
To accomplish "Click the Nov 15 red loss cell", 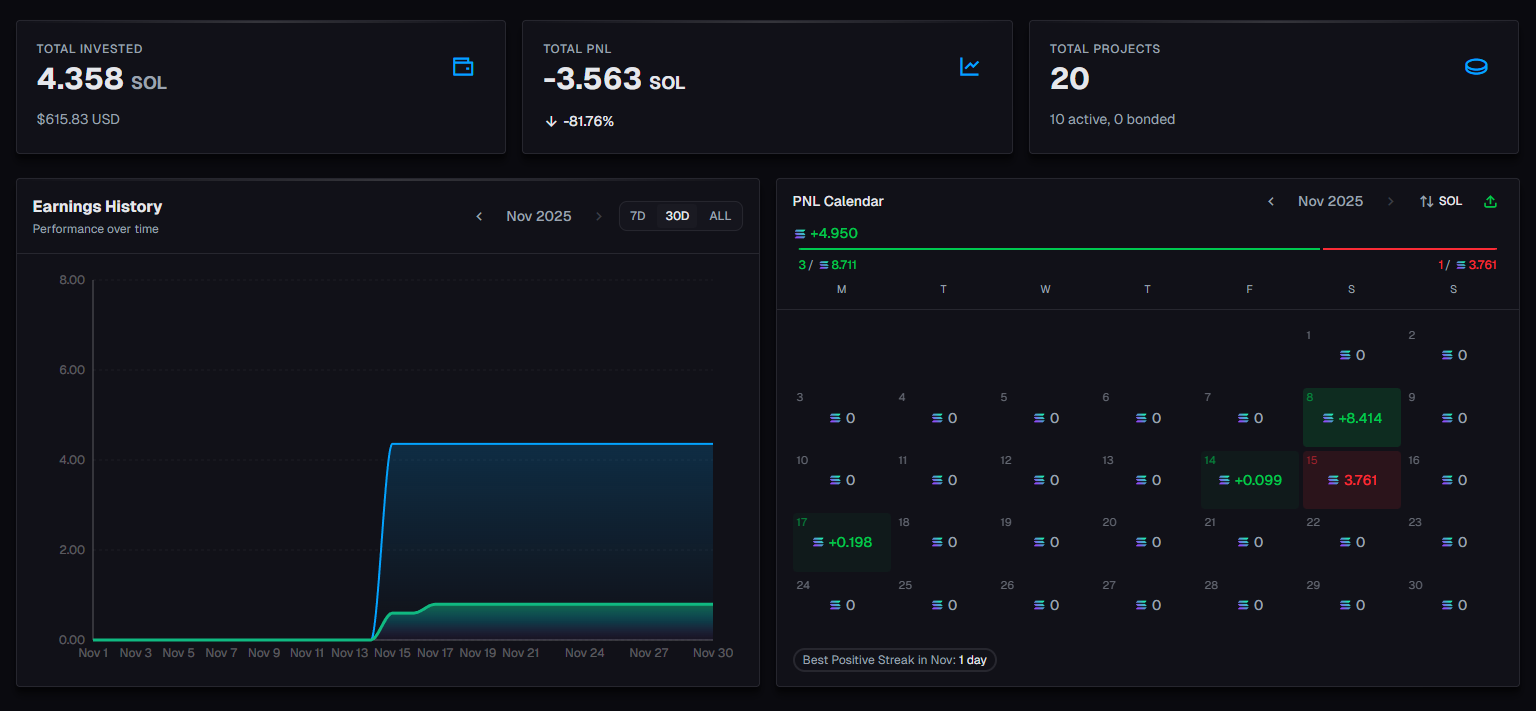I will point(1351,479).
